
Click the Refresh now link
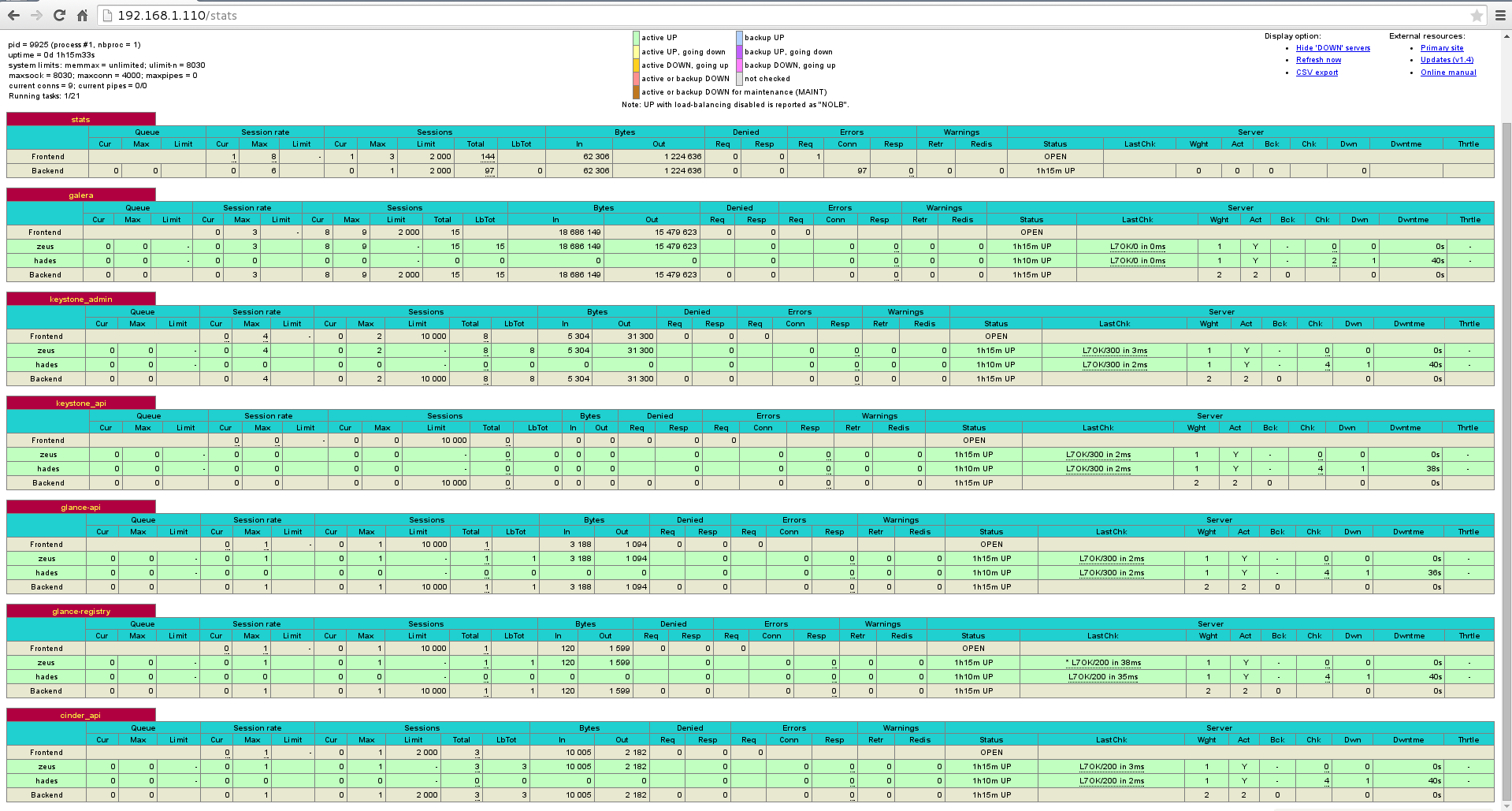point(1318,60)
